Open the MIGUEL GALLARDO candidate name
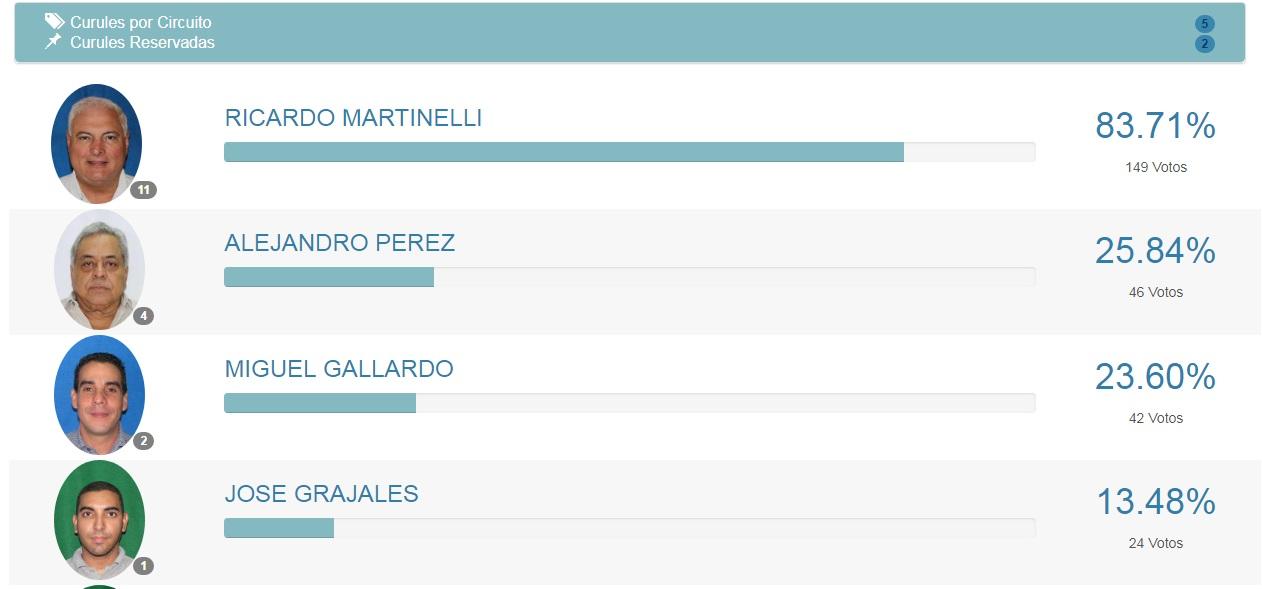 click(338, 369)
